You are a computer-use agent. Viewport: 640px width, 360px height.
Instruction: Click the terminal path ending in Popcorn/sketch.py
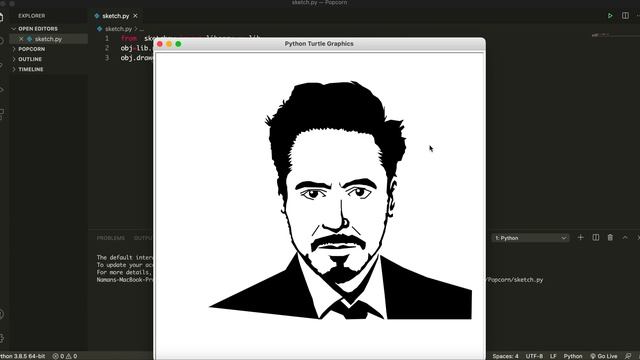pyautogui.click(x=514, y=280)
